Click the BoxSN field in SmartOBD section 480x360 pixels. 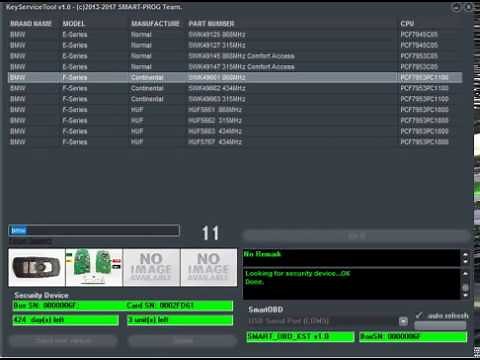tap(413, 337)
